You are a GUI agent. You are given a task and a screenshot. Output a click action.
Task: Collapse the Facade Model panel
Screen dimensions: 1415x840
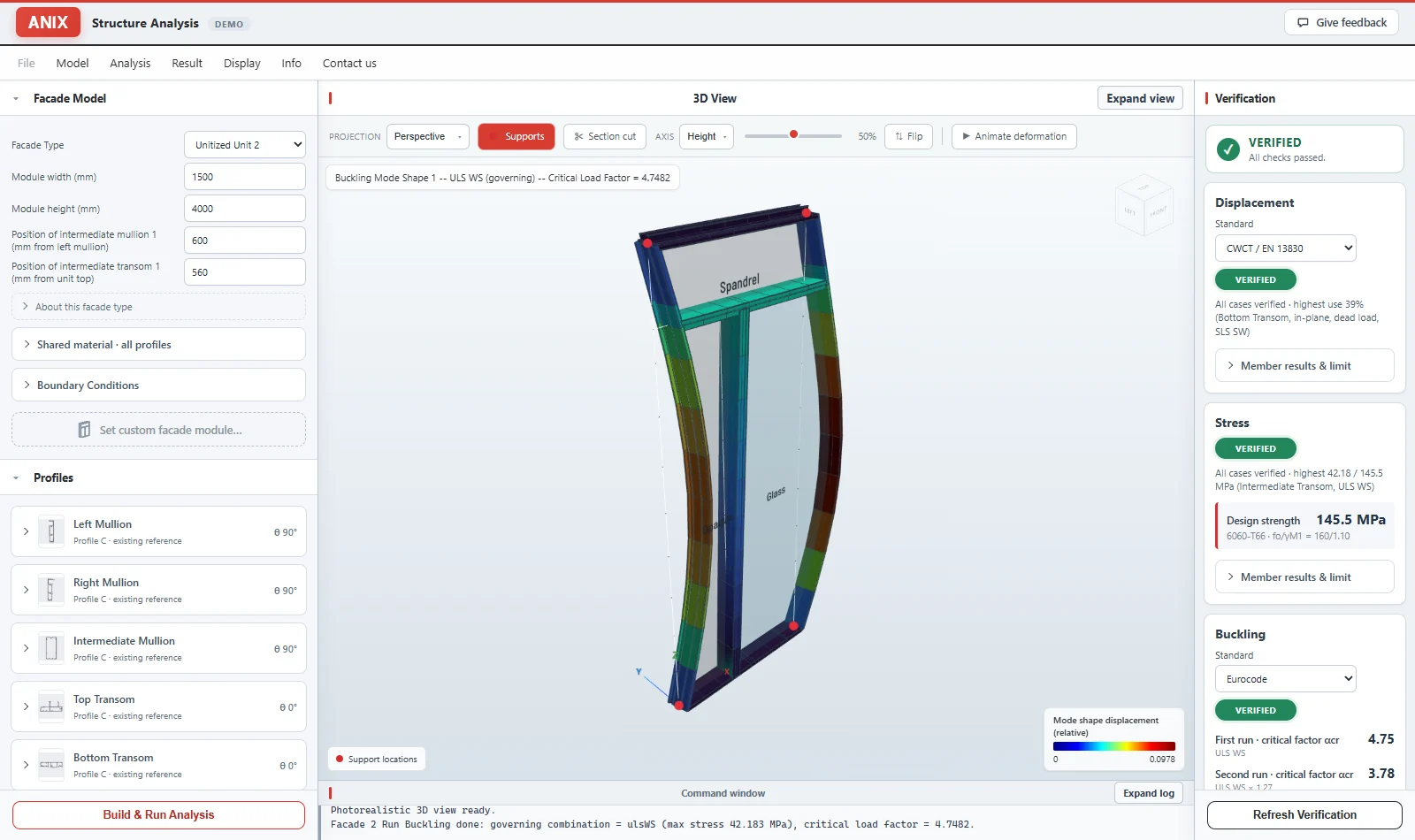click(x=16, y=99)
